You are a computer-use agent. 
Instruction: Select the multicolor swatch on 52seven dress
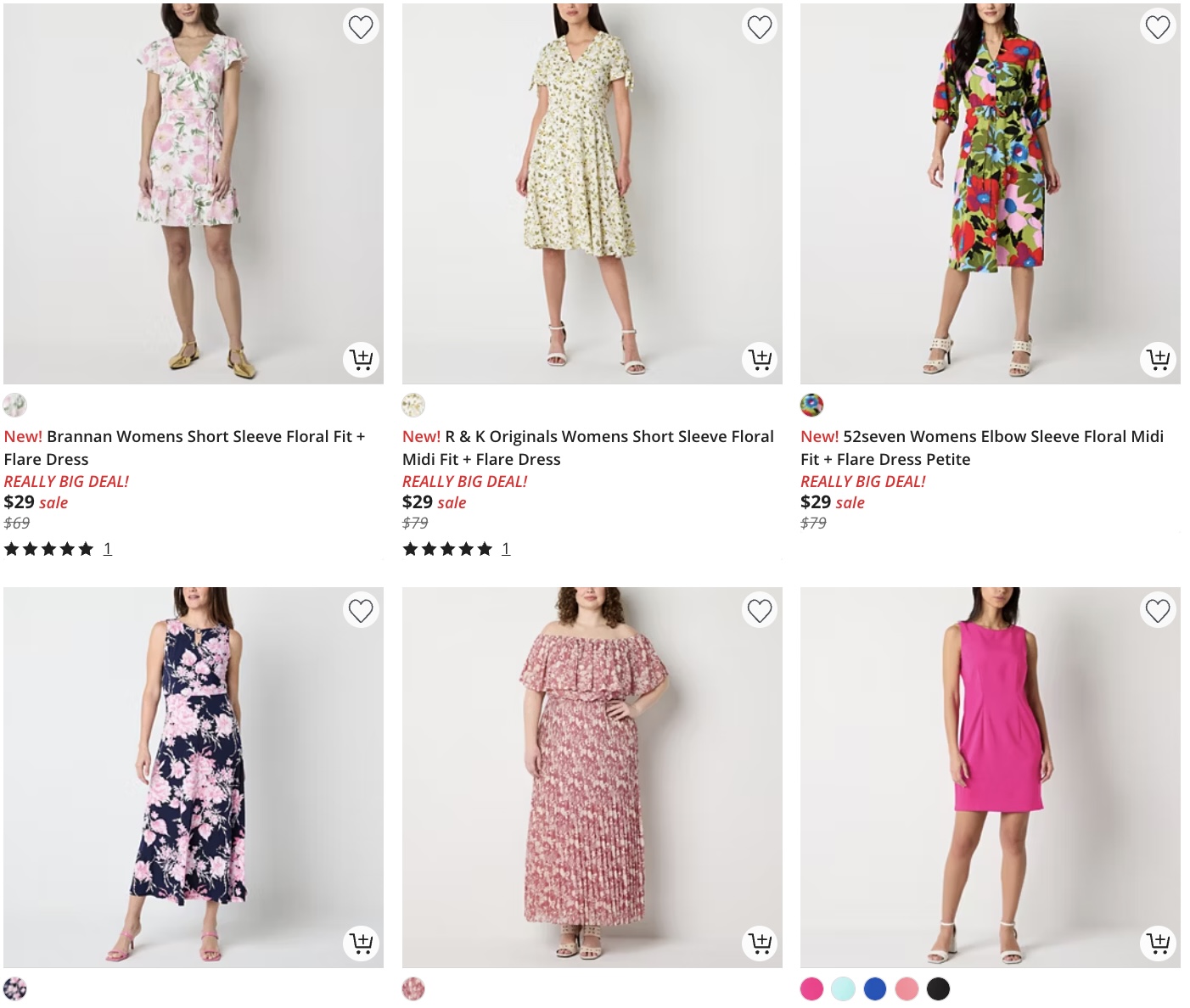[811, 406]
